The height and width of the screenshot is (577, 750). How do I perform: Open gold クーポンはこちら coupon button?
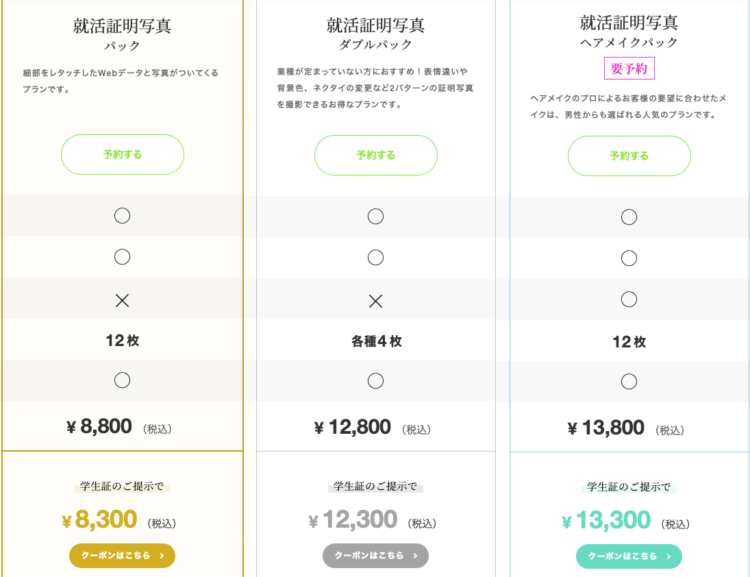[x=122, y=555]
